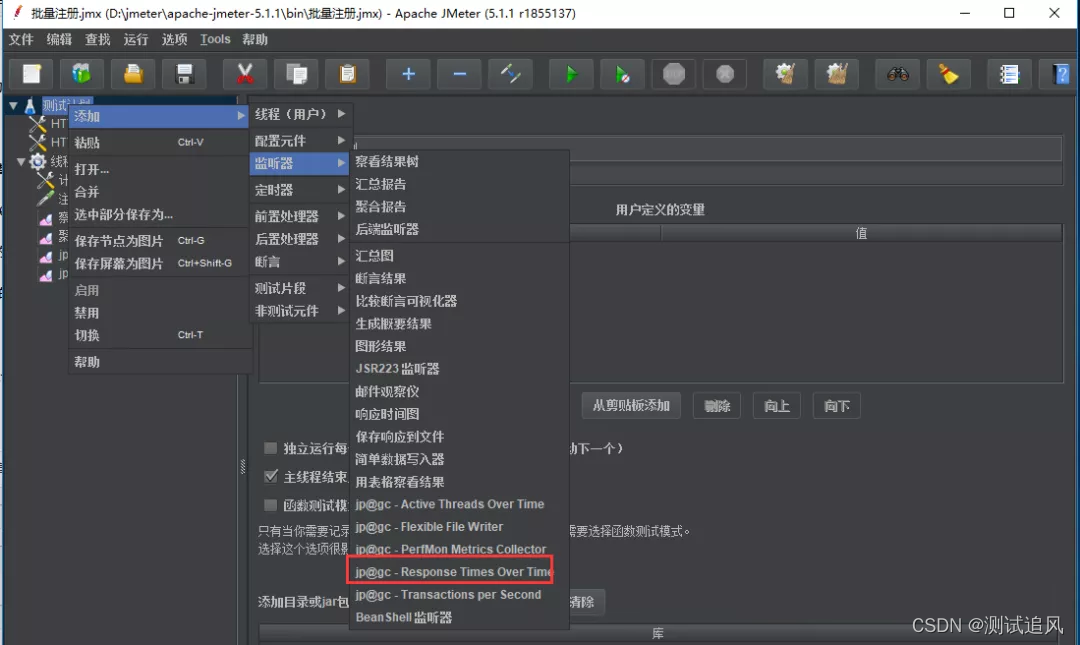Open JMeter Help with the question mark icon
1080x645 pixels.
(1062, 73)
